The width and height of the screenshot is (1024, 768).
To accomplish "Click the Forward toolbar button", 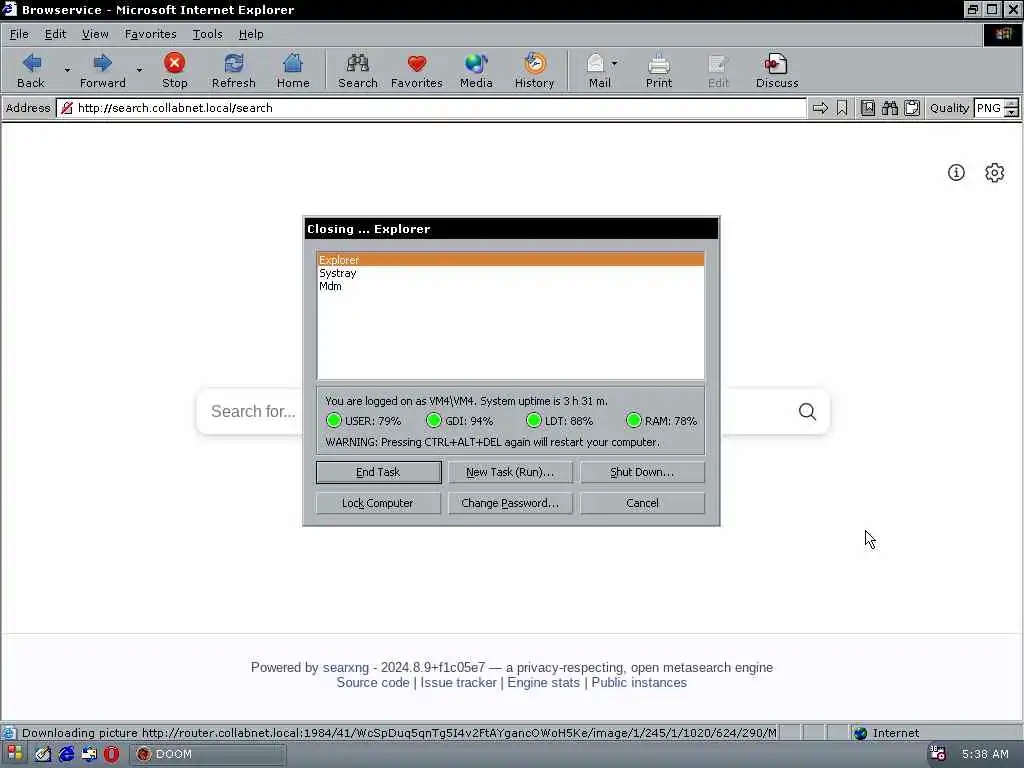I will [103, 70].
